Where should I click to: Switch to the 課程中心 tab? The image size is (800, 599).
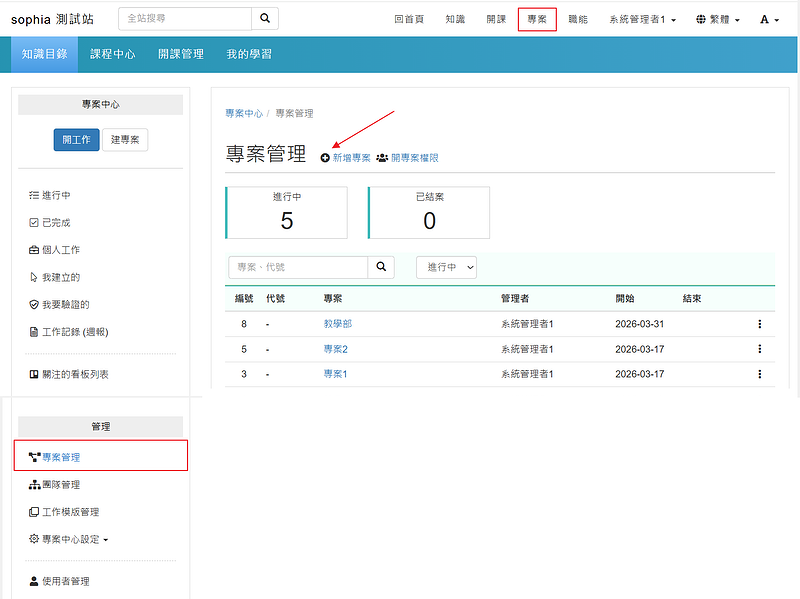click(112, 54)
